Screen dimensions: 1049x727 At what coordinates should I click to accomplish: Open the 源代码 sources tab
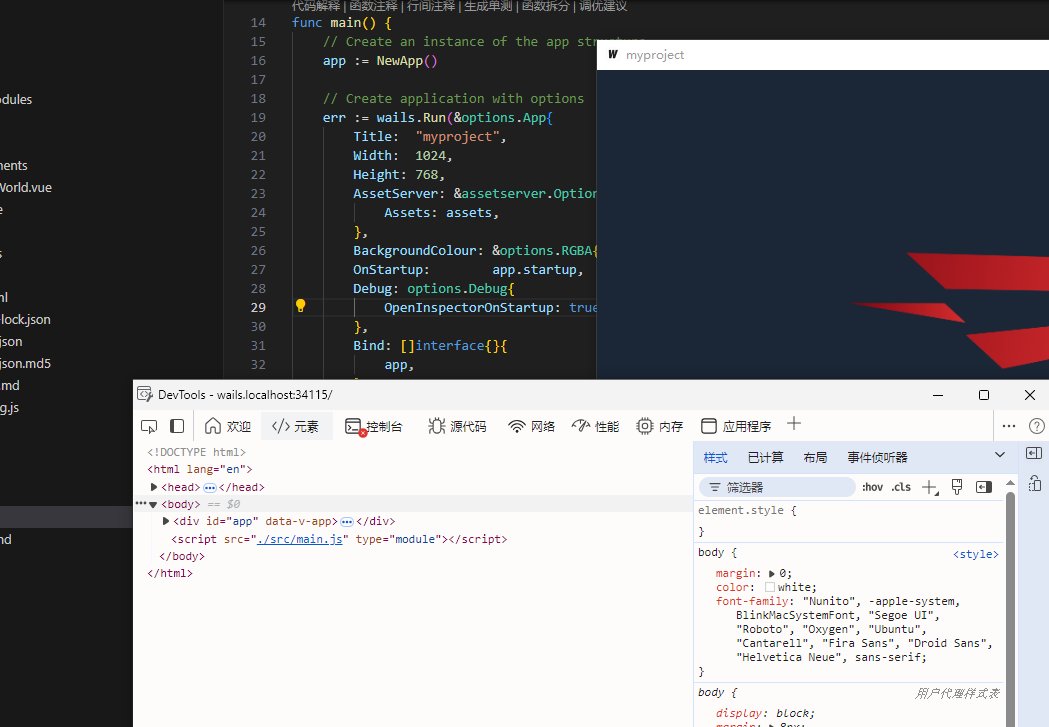pyautogui.click(x=457, y=426)
